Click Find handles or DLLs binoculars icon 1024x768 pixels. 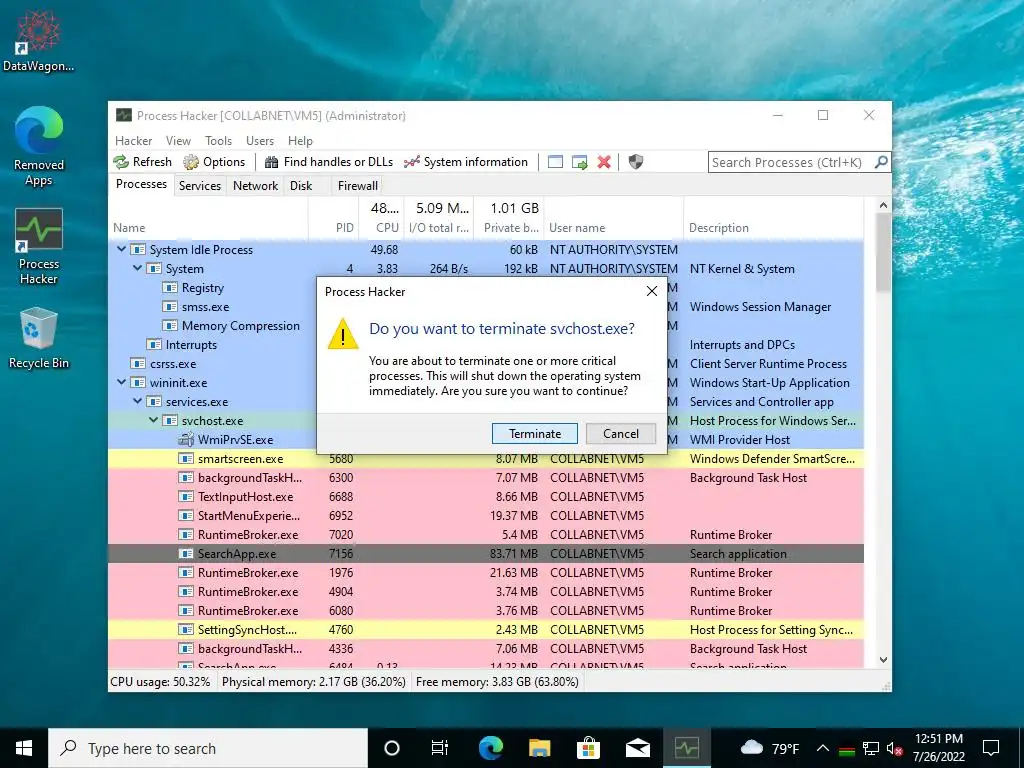(271, 162)
